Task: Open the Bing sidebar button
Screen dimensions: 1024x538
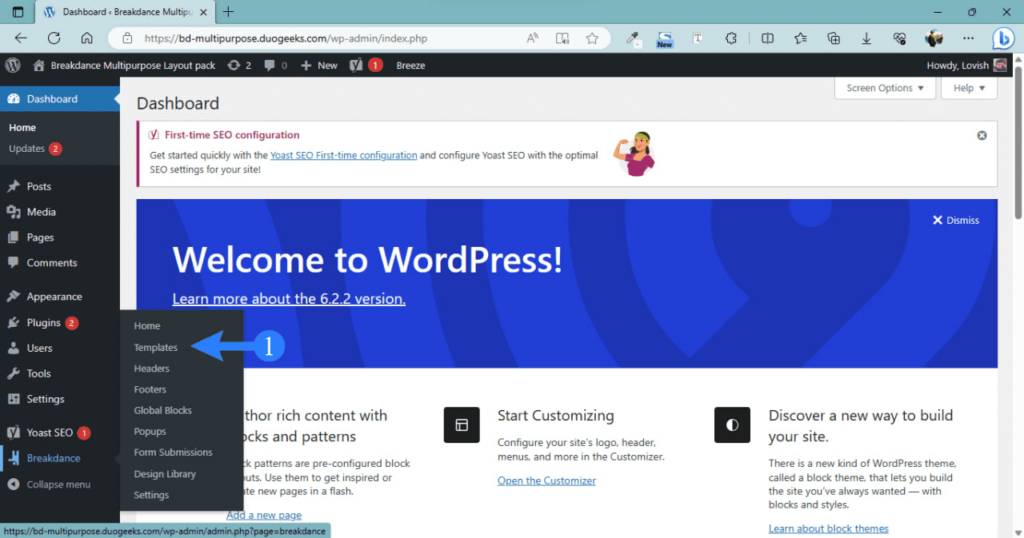Action: pos(1003,39)
